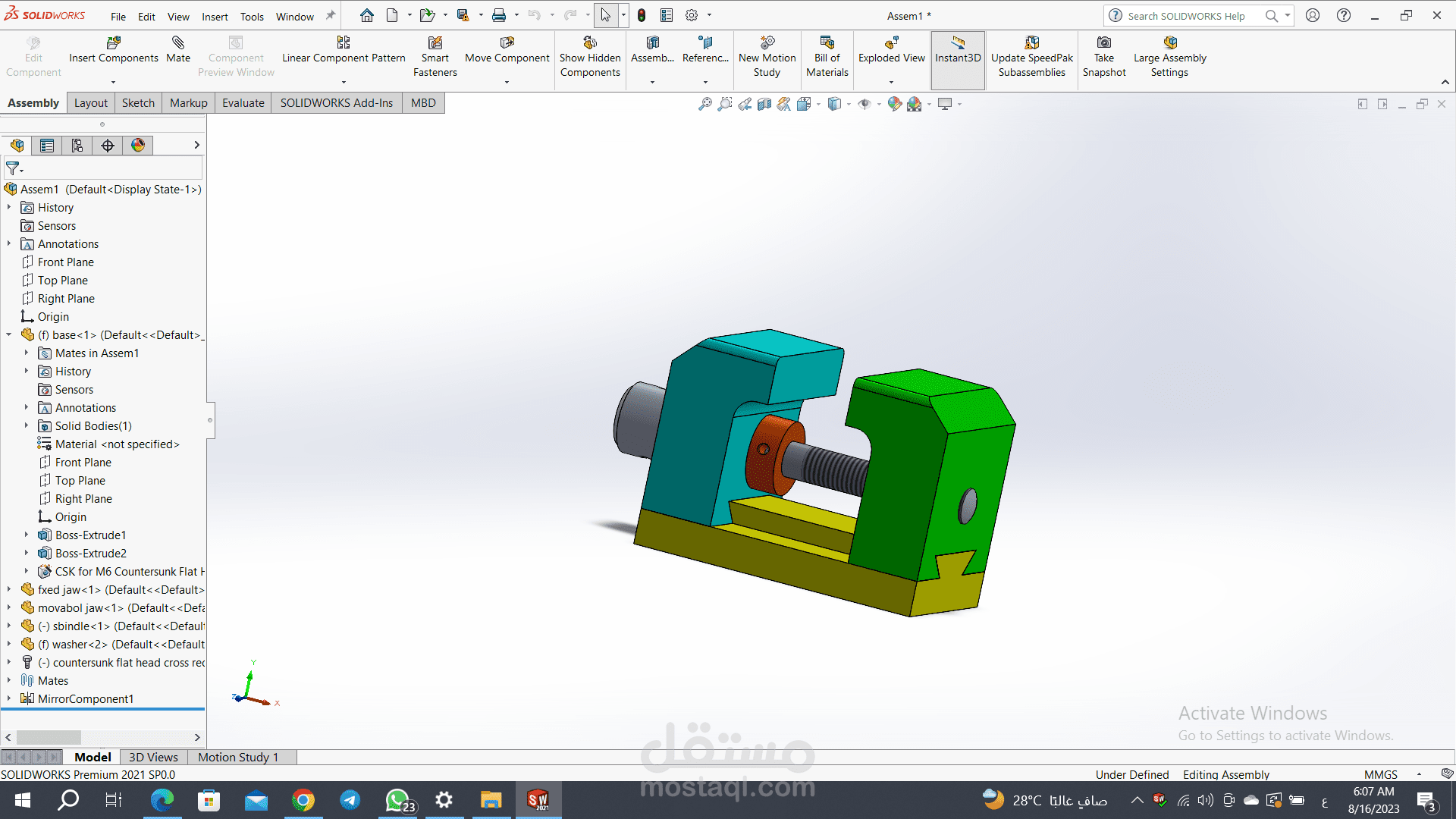The width and height of the screenshot is (1456, 819).
Task: Collapse the CommandManager ribbon
Action: coord(1445,82)
